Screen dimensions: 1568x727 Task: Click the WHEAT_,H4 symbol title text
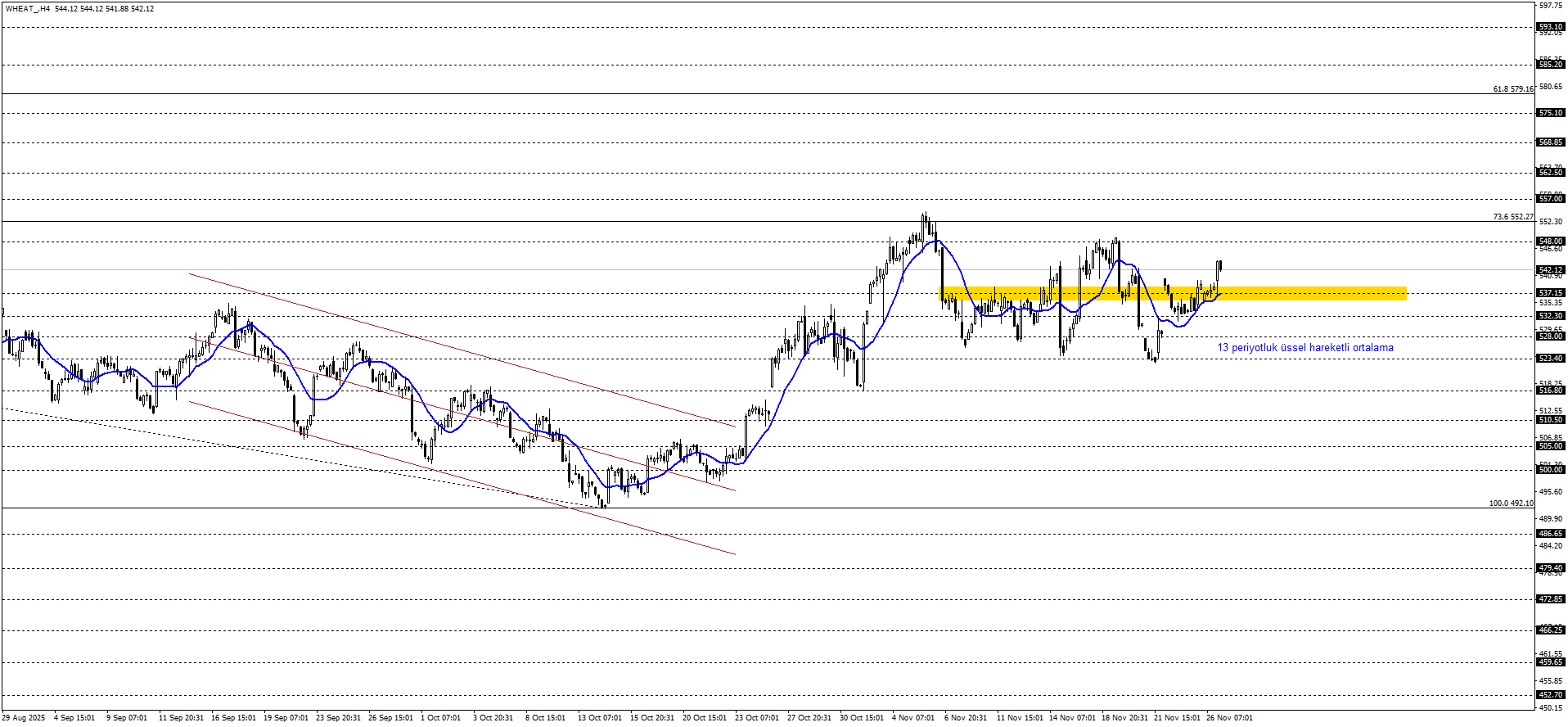click(28, 9)
